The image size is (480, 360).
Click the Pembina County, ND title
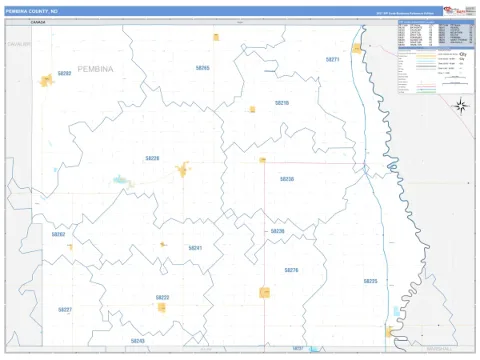click(x=32, y=11)
